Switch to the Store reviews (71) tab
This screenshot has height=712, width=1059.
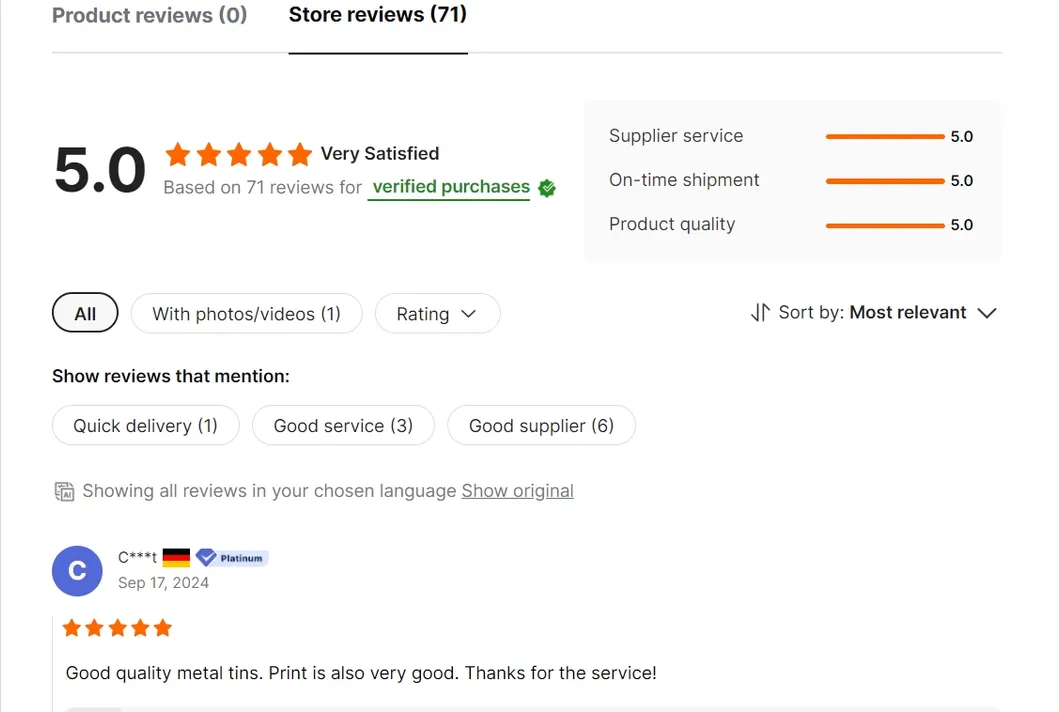coord(377,15)
